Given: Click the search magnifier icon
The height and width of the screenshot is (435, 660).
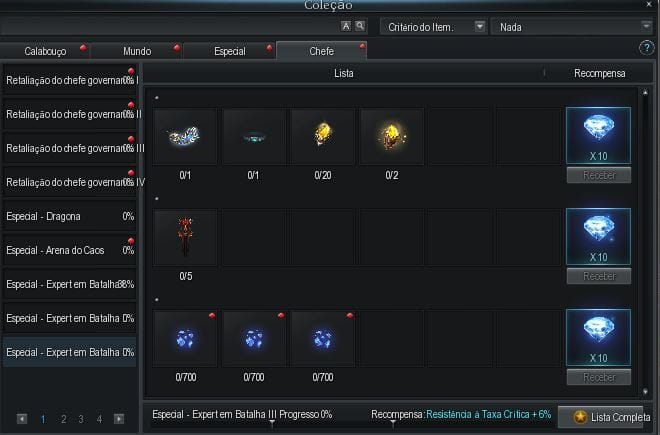Looking at the screenshot, I should tap(360, 27).
